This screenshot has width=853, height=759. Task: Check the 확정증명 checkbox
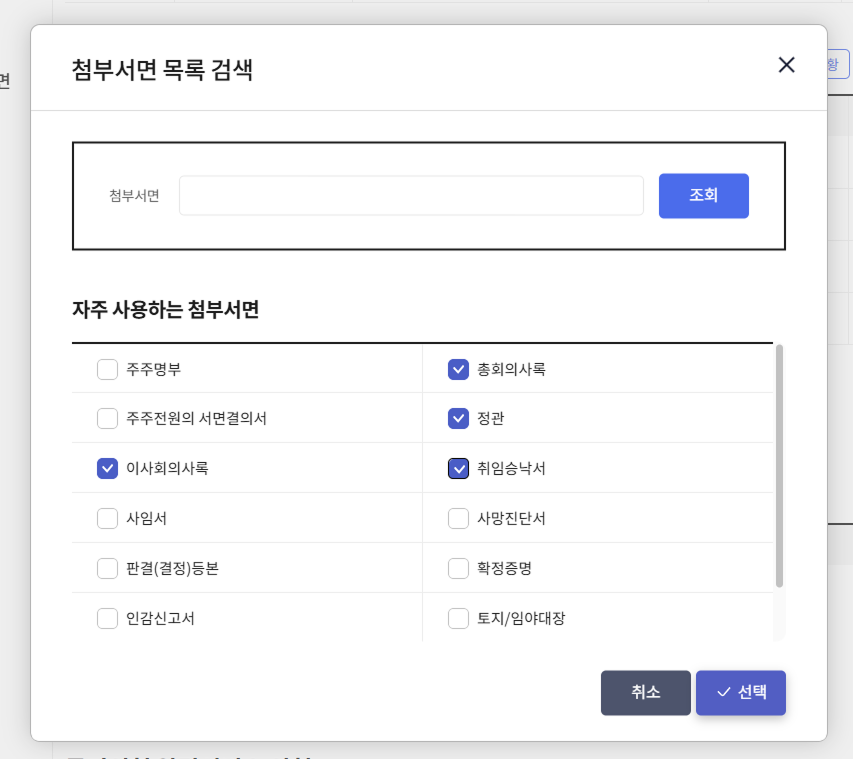click(458, 568)
